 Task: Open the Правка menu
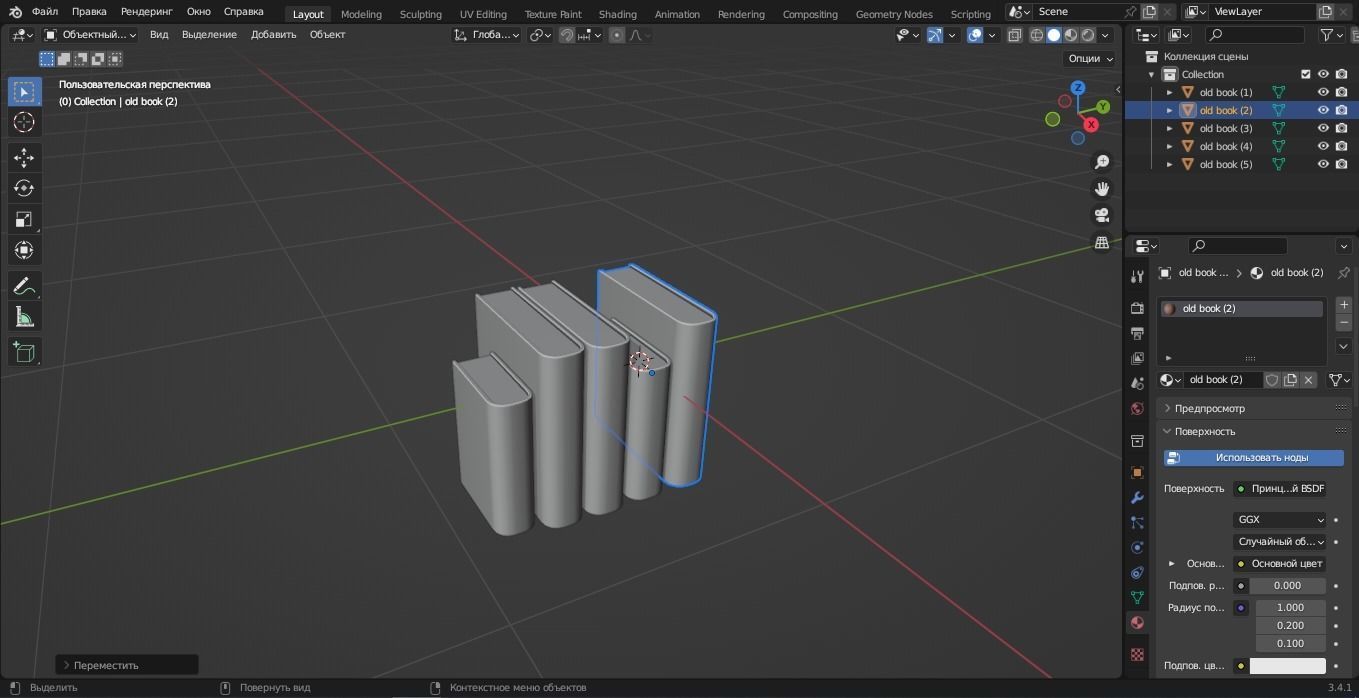tap(89, 12)
